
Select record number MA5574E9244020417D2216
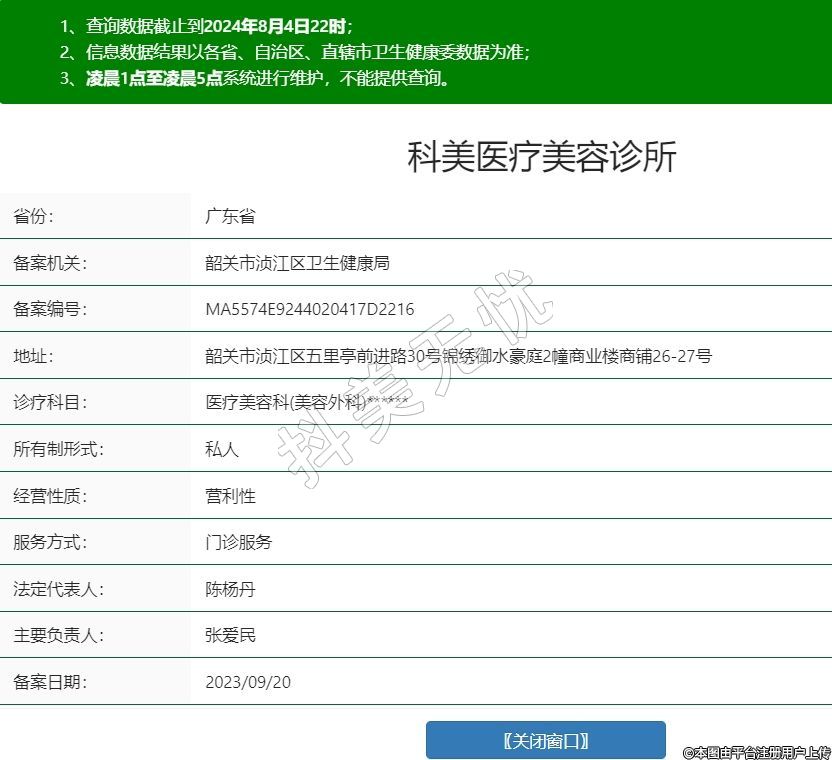309,310
